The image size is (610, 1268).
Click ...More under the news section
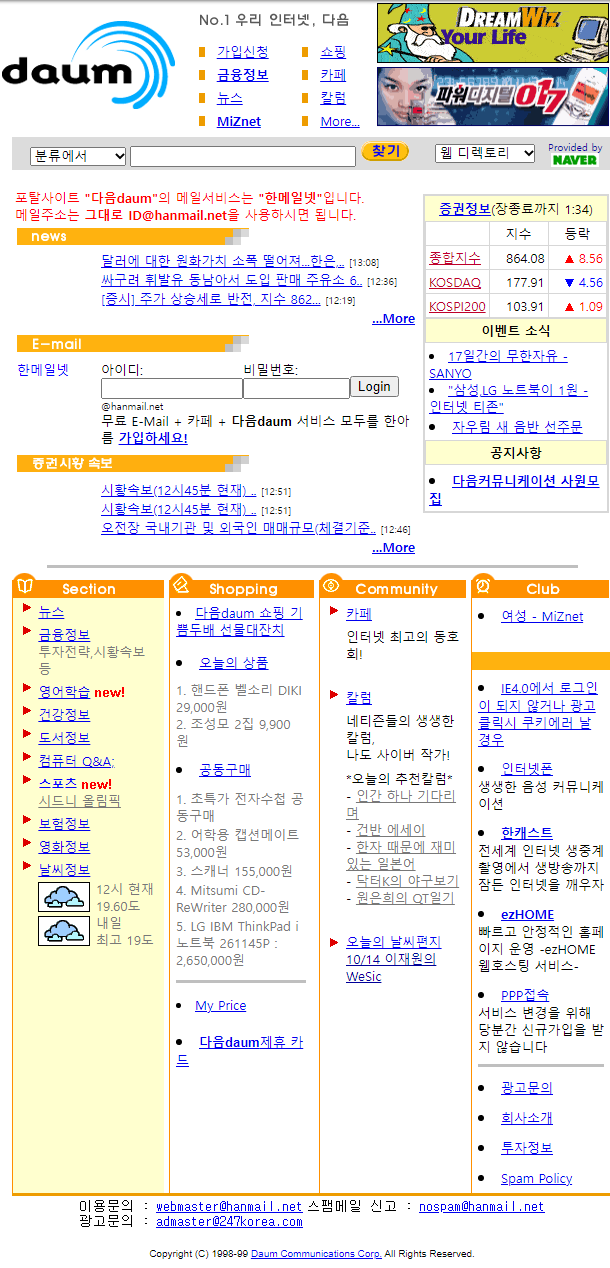coord(393,319)
